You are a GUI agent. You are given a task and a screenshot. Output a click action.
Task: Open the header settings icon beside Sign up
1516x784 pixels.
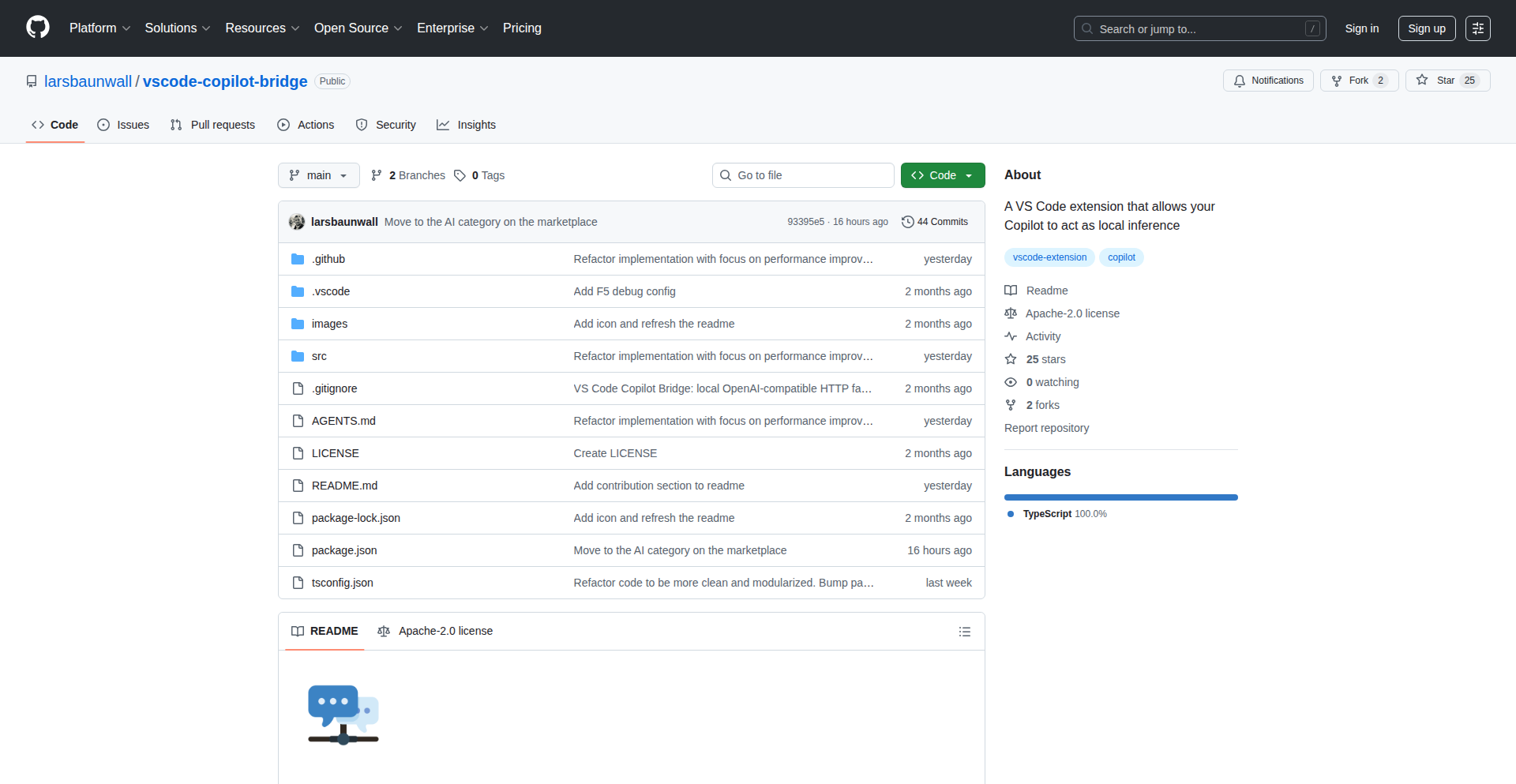pyautogui.click(x=1477, y=28)
